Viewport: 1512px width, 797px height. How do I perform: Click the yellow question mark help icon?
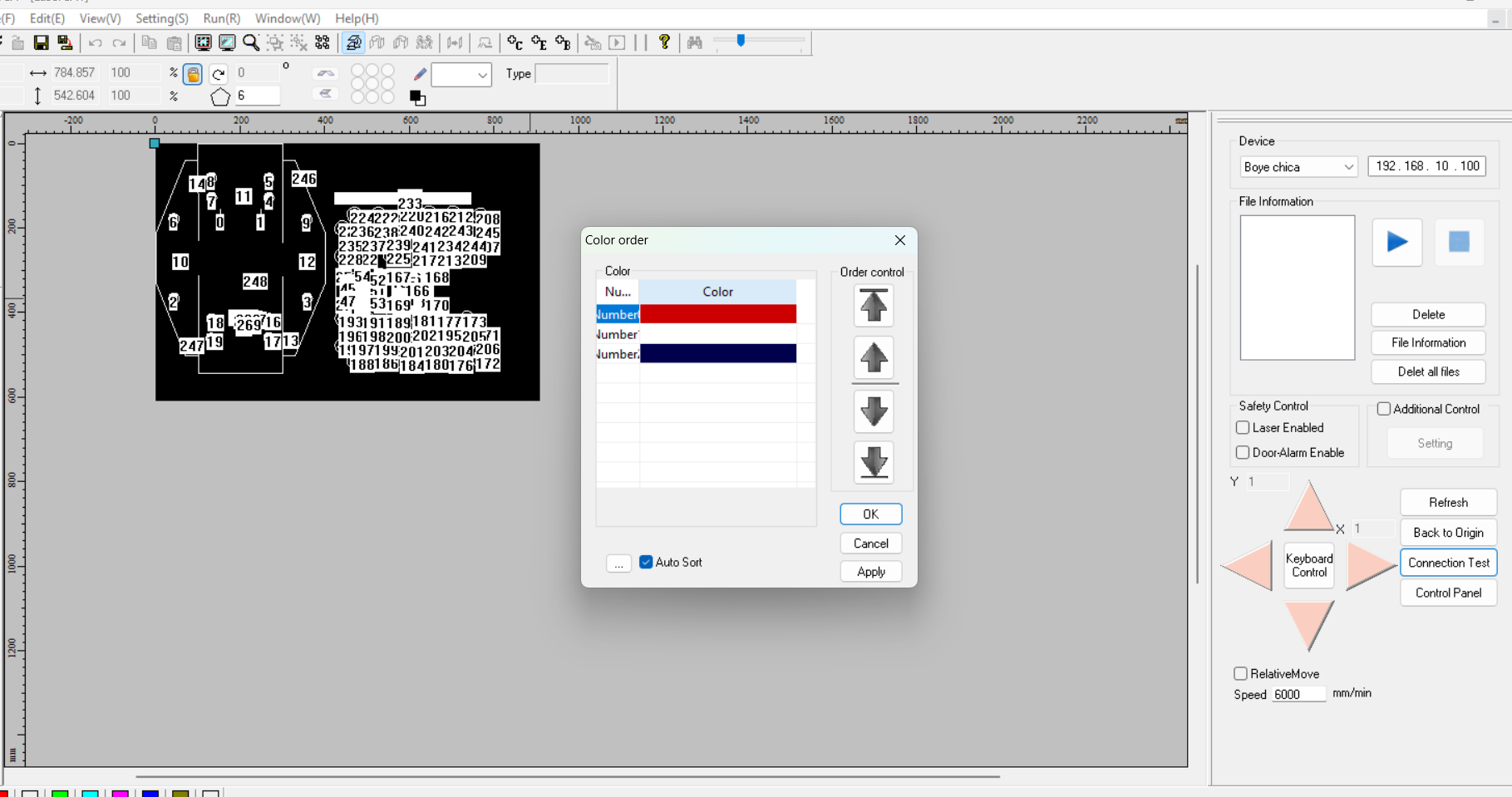664,42
